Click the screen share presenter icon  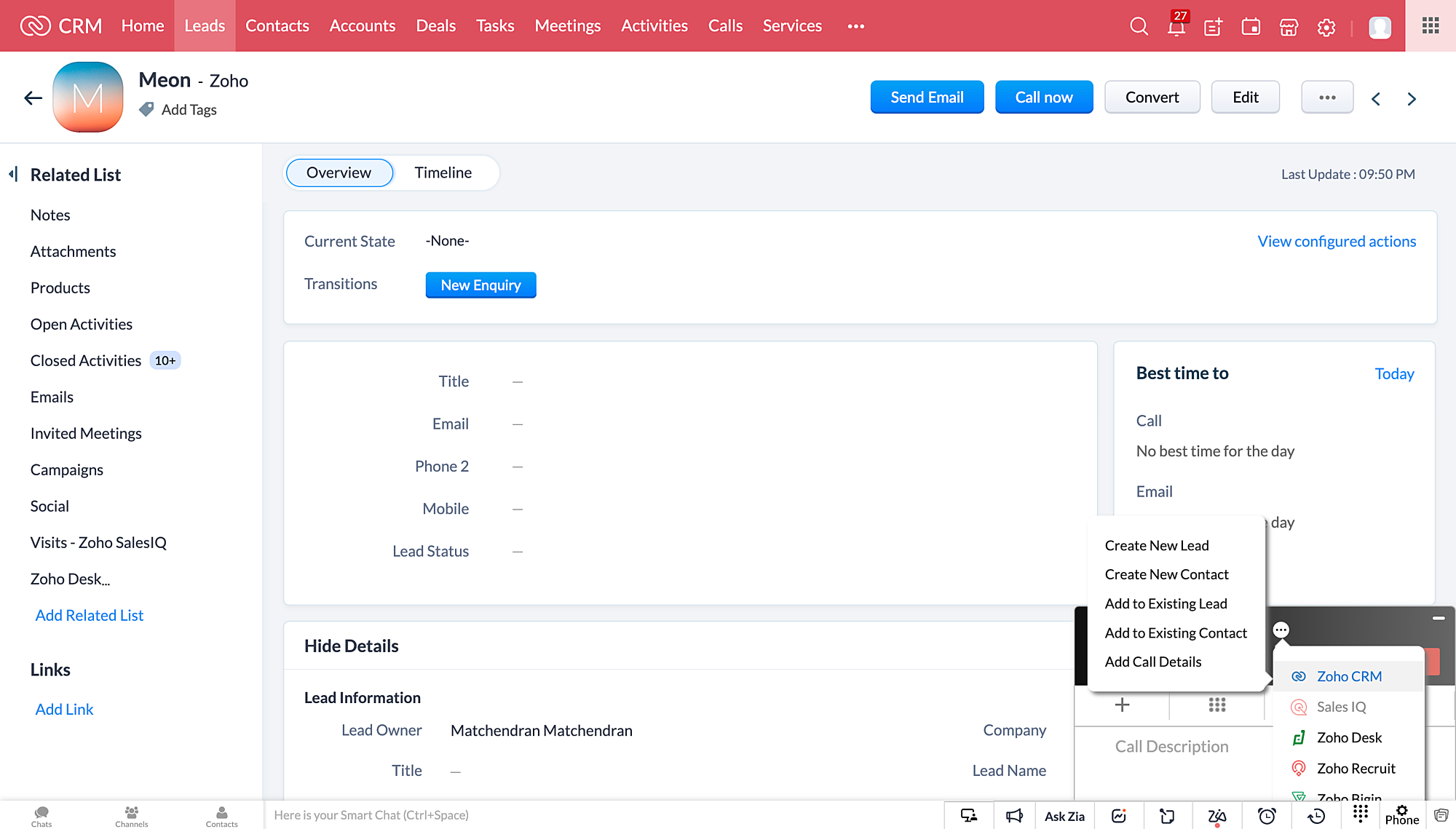[969, 816]
